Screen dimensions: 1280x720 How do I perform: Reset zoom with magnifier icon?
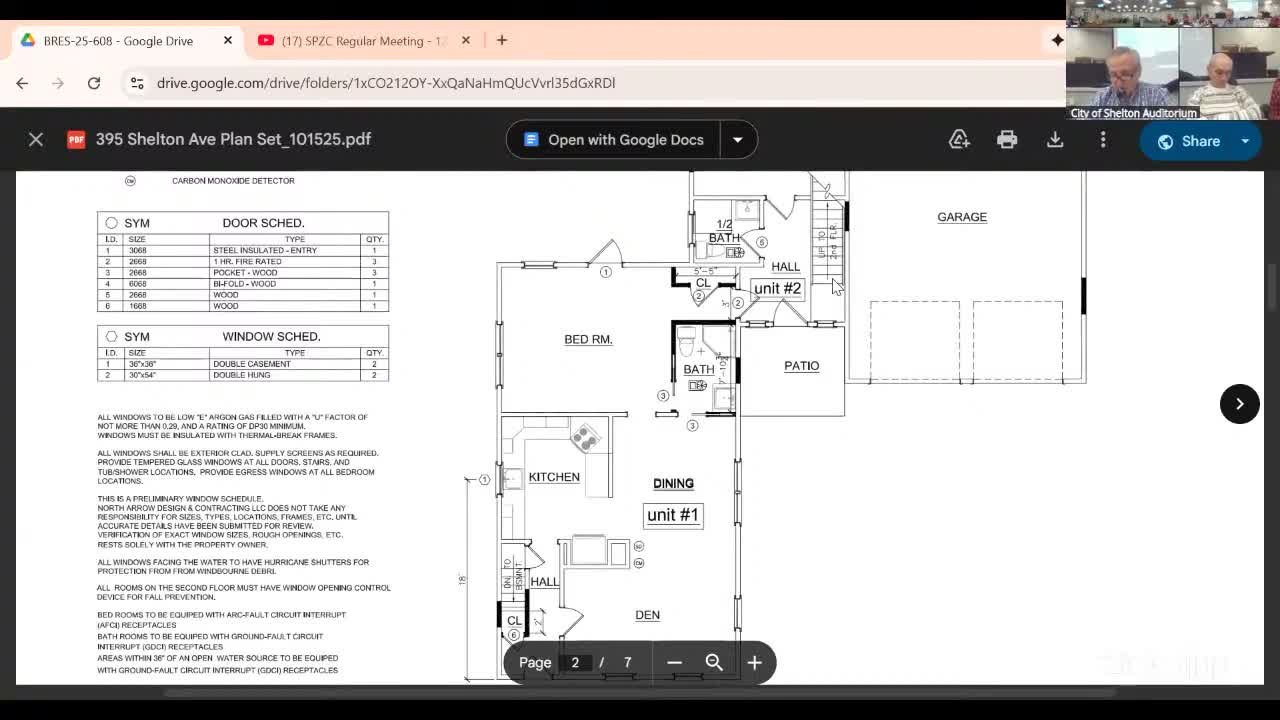click(x=714, y=662)
